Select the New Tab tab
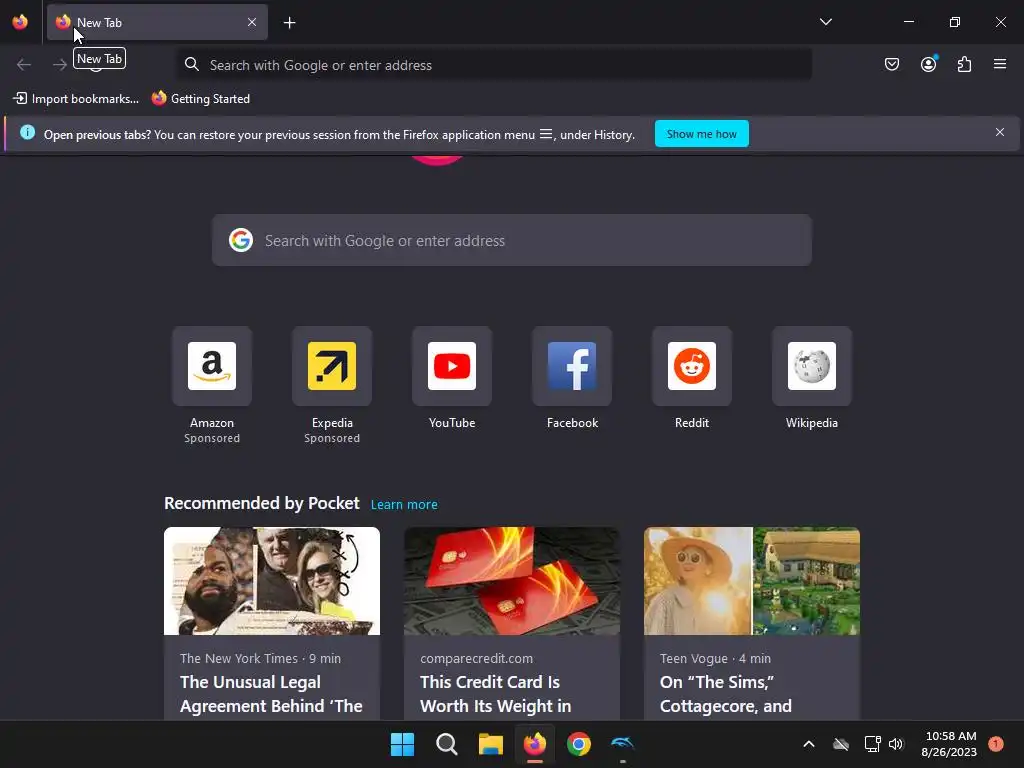The image size is (1024, 768). (x=157, y=22)
